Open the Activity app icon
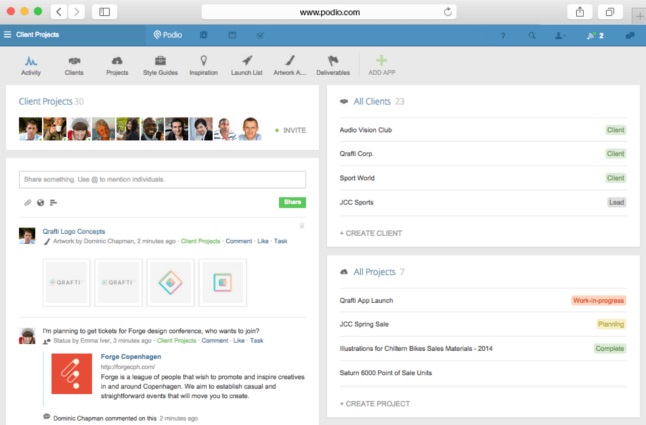 click(30, 64)
